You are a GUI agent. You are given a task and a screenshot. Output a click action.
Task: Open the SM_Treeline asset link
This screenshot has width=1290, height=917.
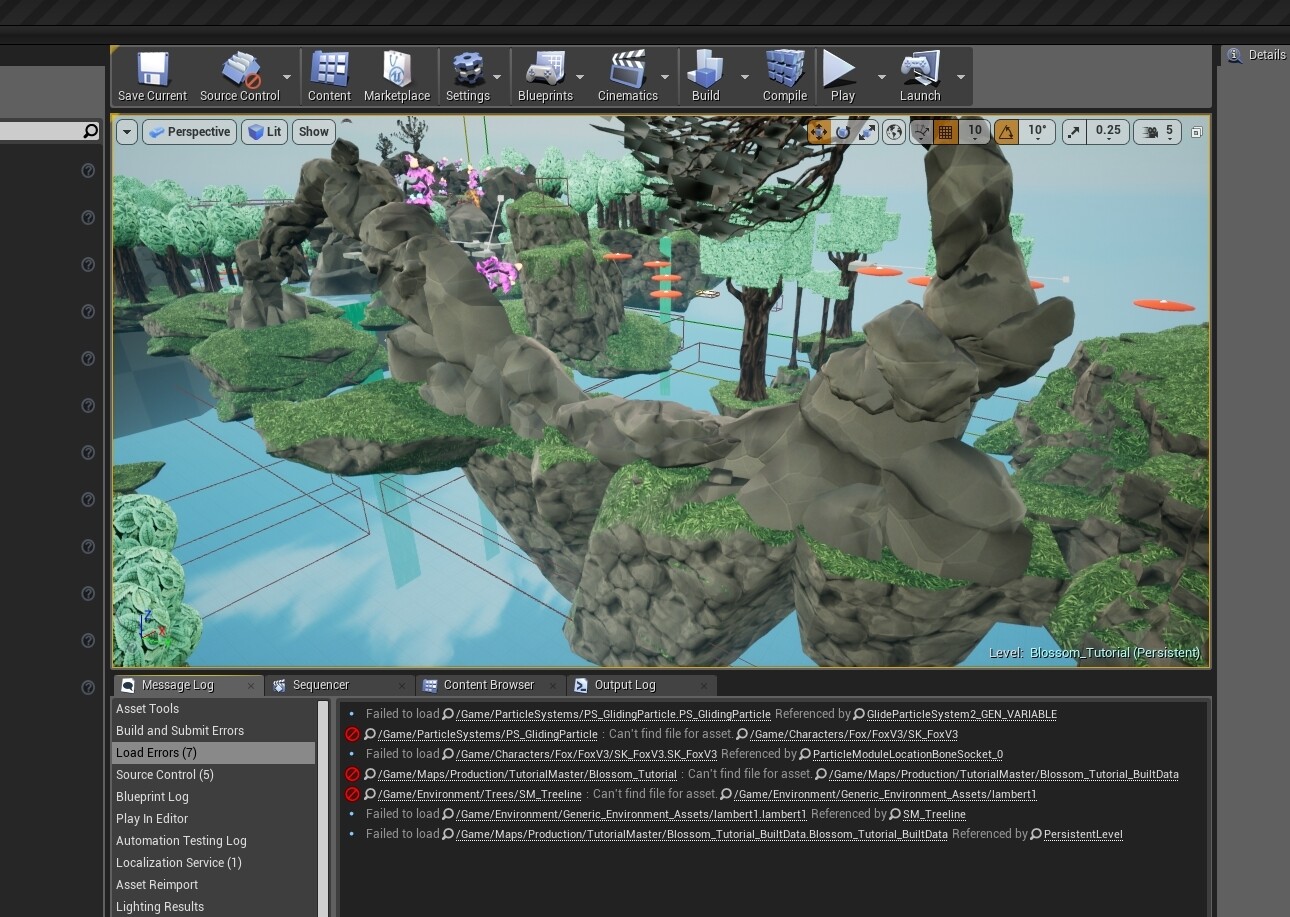click(x=934, y=814)
